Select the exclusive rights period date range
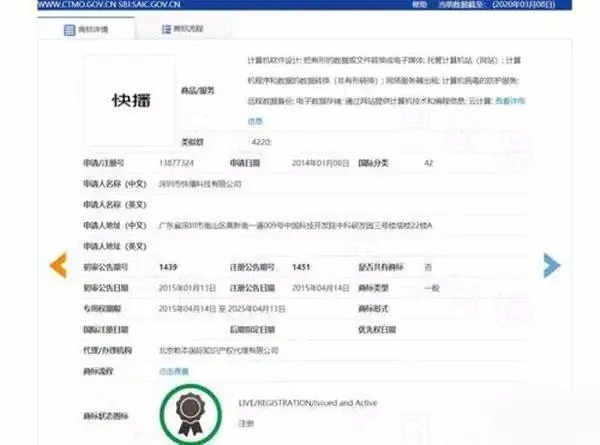 tap(222, 309)
